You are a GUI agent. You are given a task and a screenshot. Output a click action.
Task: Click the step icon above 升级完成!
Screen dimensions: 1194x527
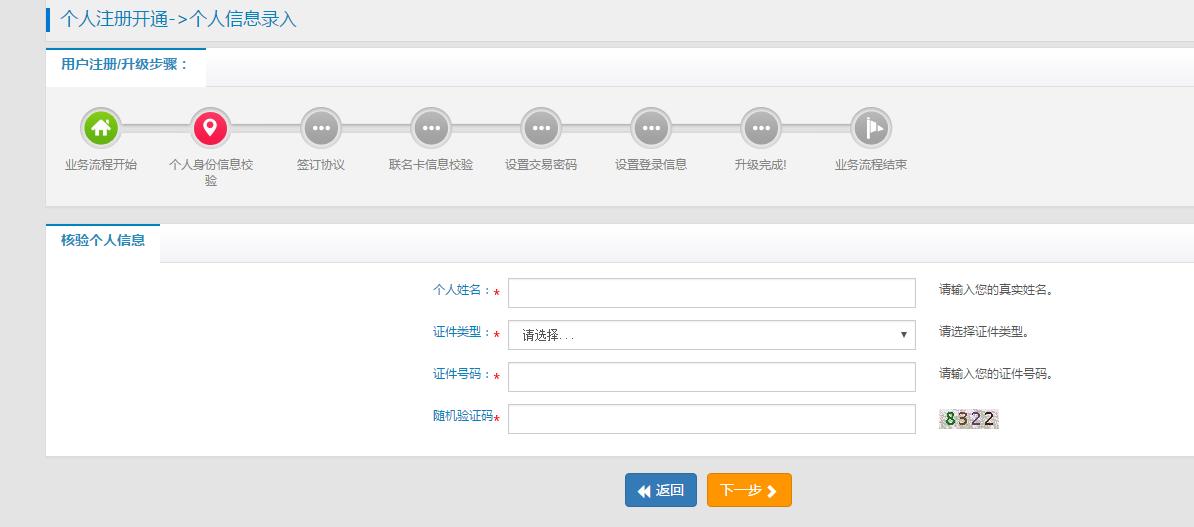pyautogui.click(x=761, y=128)
